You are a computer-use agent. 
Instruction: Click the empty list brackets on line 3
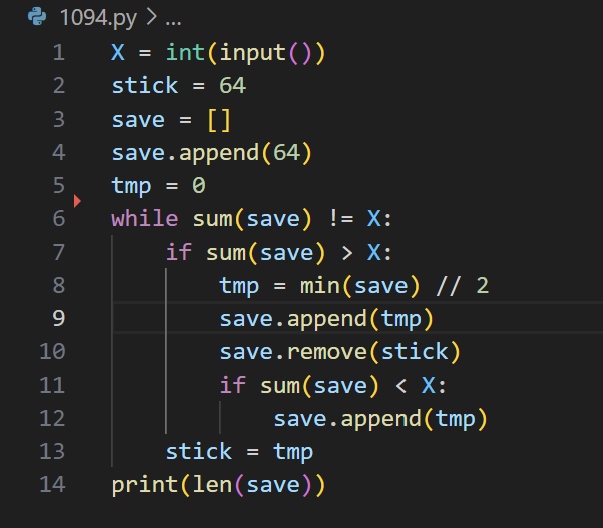[219, 120]
